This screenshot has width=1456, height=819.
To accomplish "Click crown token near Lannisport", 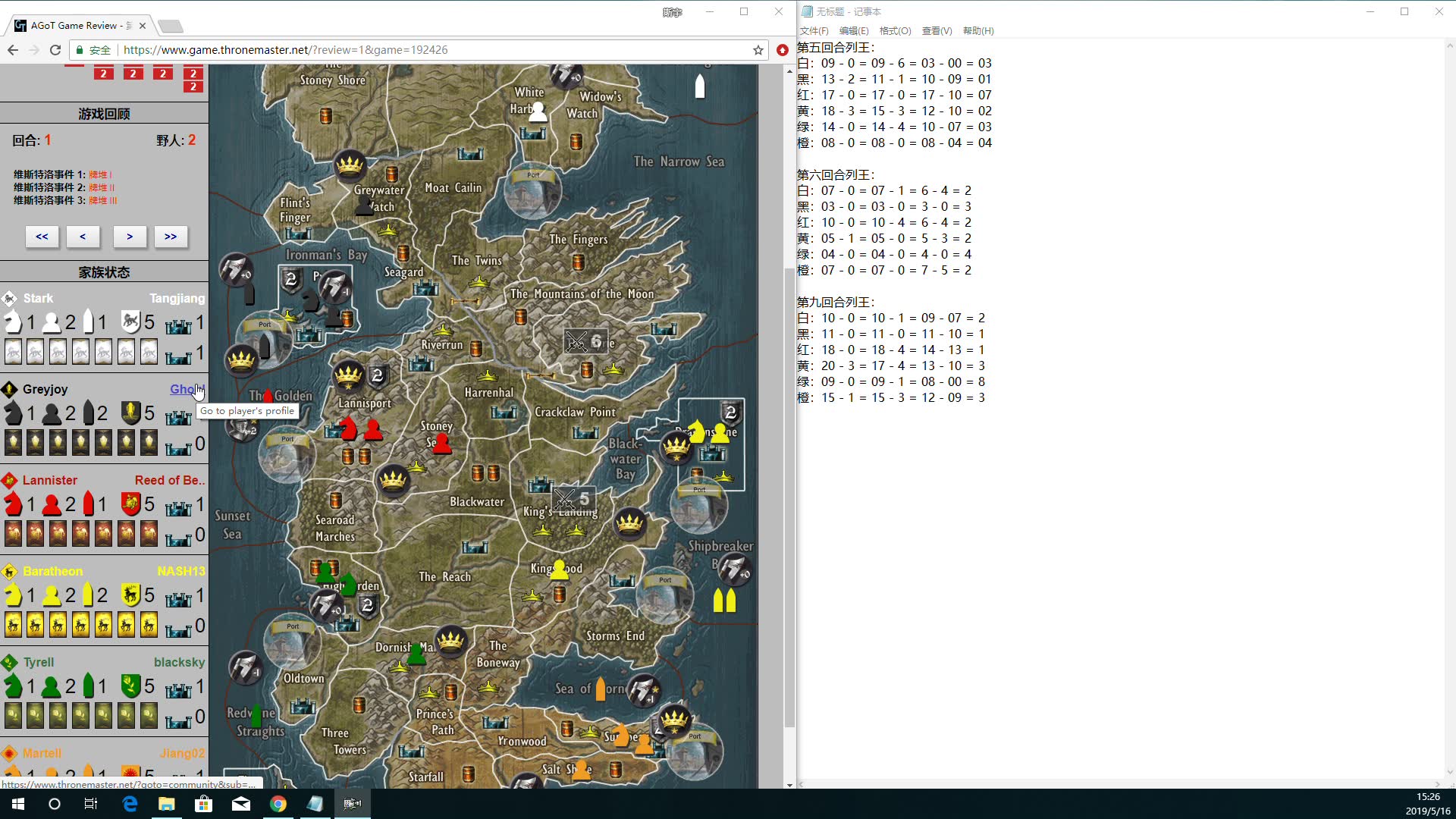I will click(x=349, y=375).
